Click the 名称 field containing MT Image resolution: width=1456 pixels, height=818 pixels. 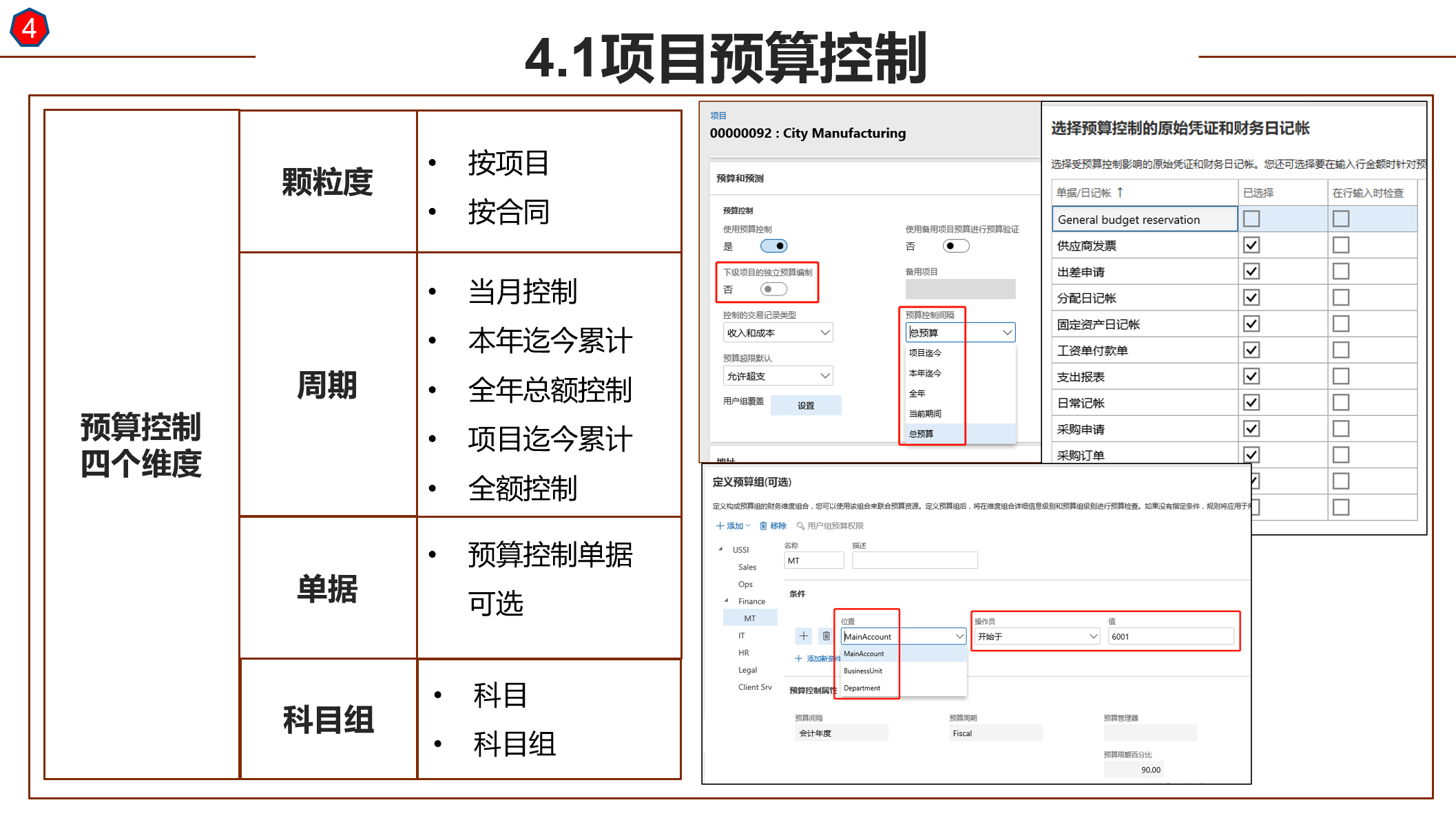pos(814,560)
